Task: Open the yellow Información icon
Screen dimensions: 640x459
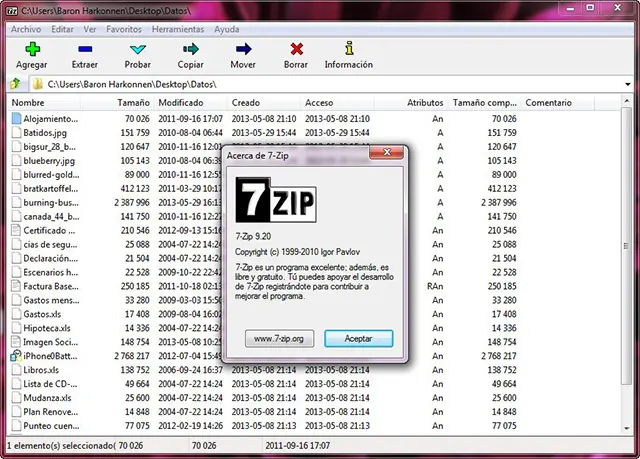Action: coord(348,48)
